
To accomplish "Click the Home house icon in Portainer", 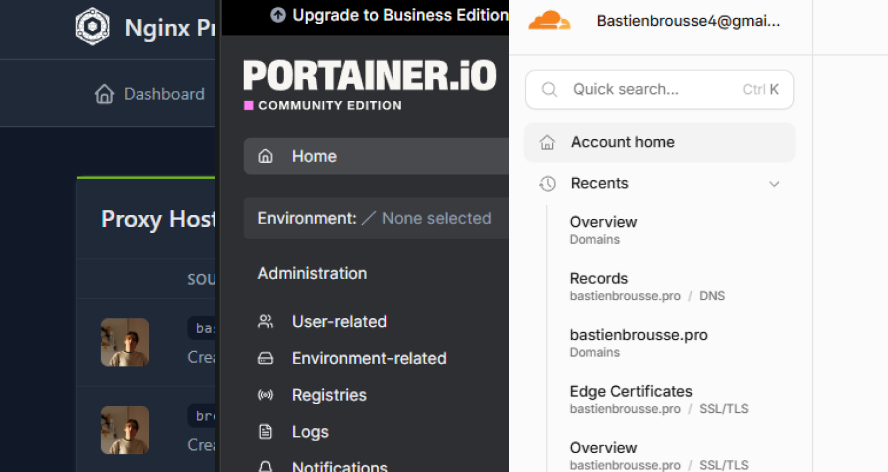I will 266,156.
